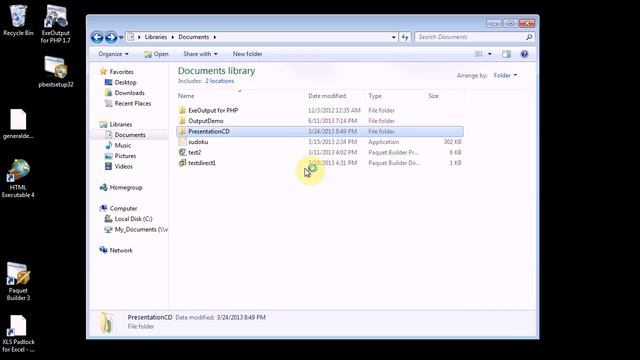Click Libraries in the address breadcrumb
This screenshot has height=360, width=640.
coord(156,37)
